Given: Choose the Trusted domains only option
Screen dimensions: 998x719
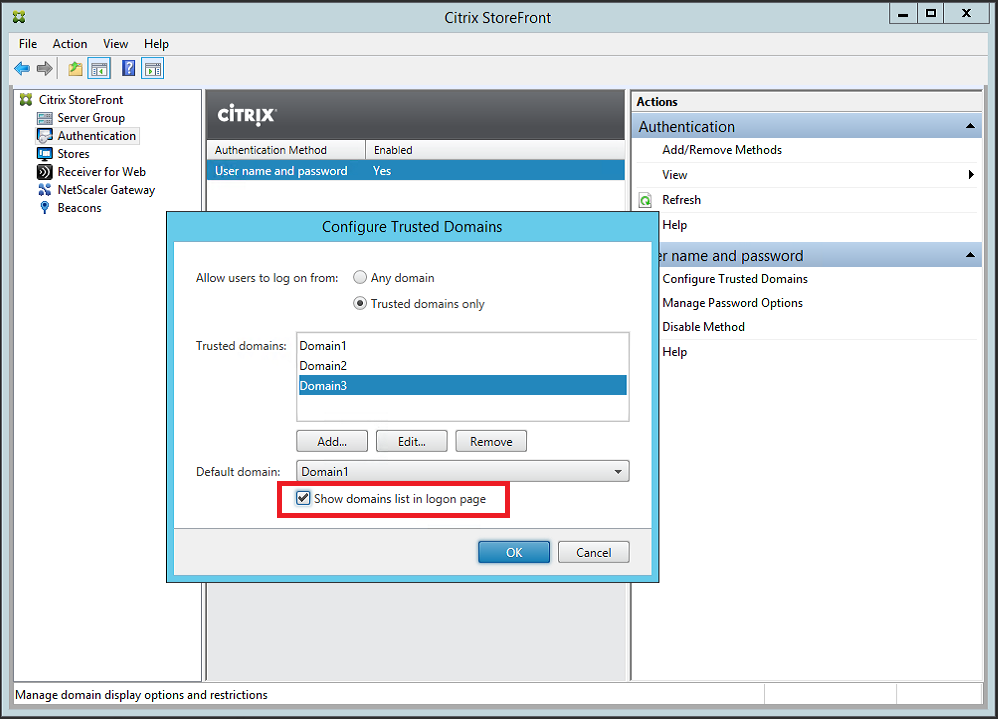Looking at the screenshot, I should tap(360, 303).
